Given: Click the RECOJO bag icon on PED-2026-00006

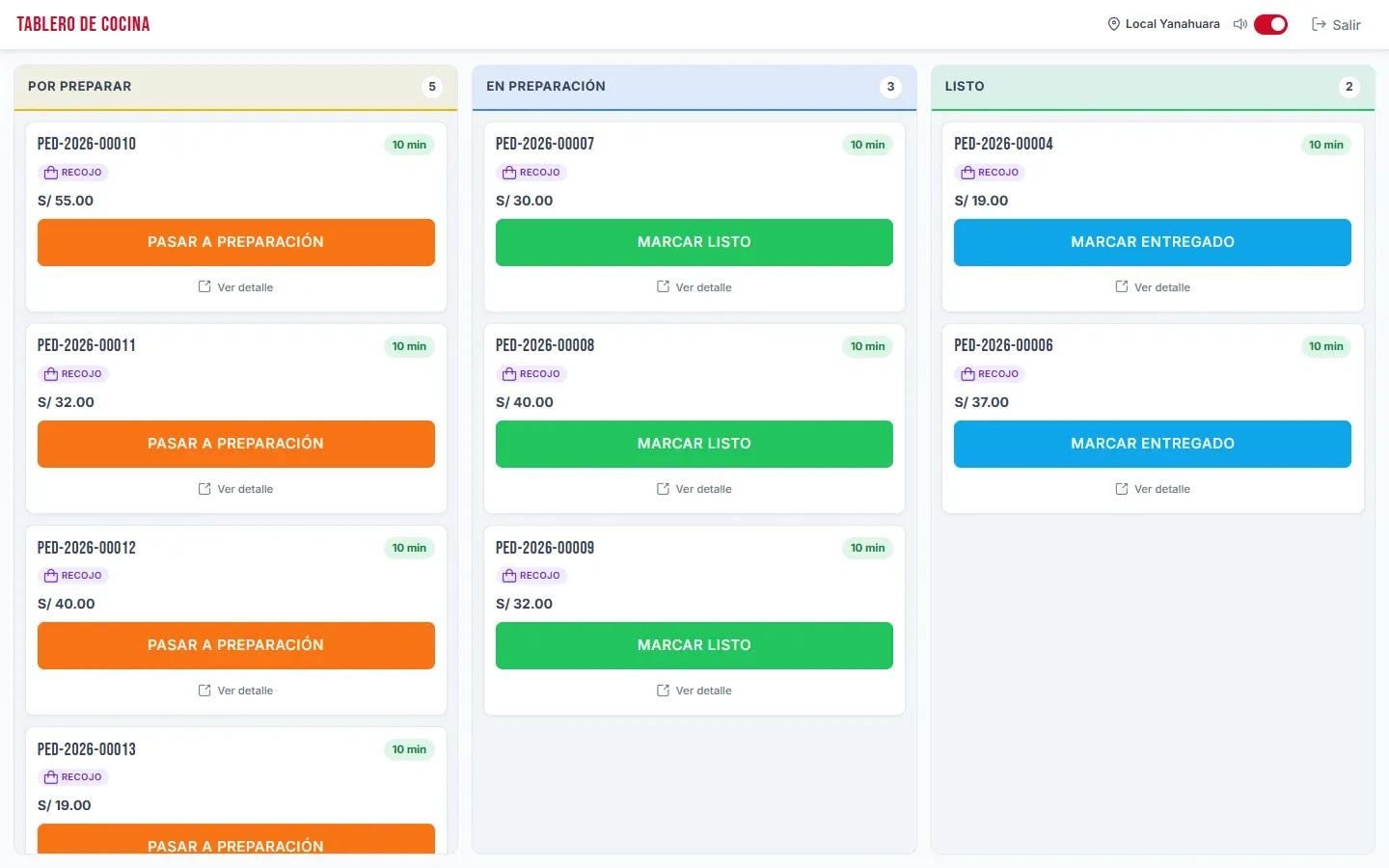Looking at the screenshot, I should pyautogui.click(x=967, y=374).
